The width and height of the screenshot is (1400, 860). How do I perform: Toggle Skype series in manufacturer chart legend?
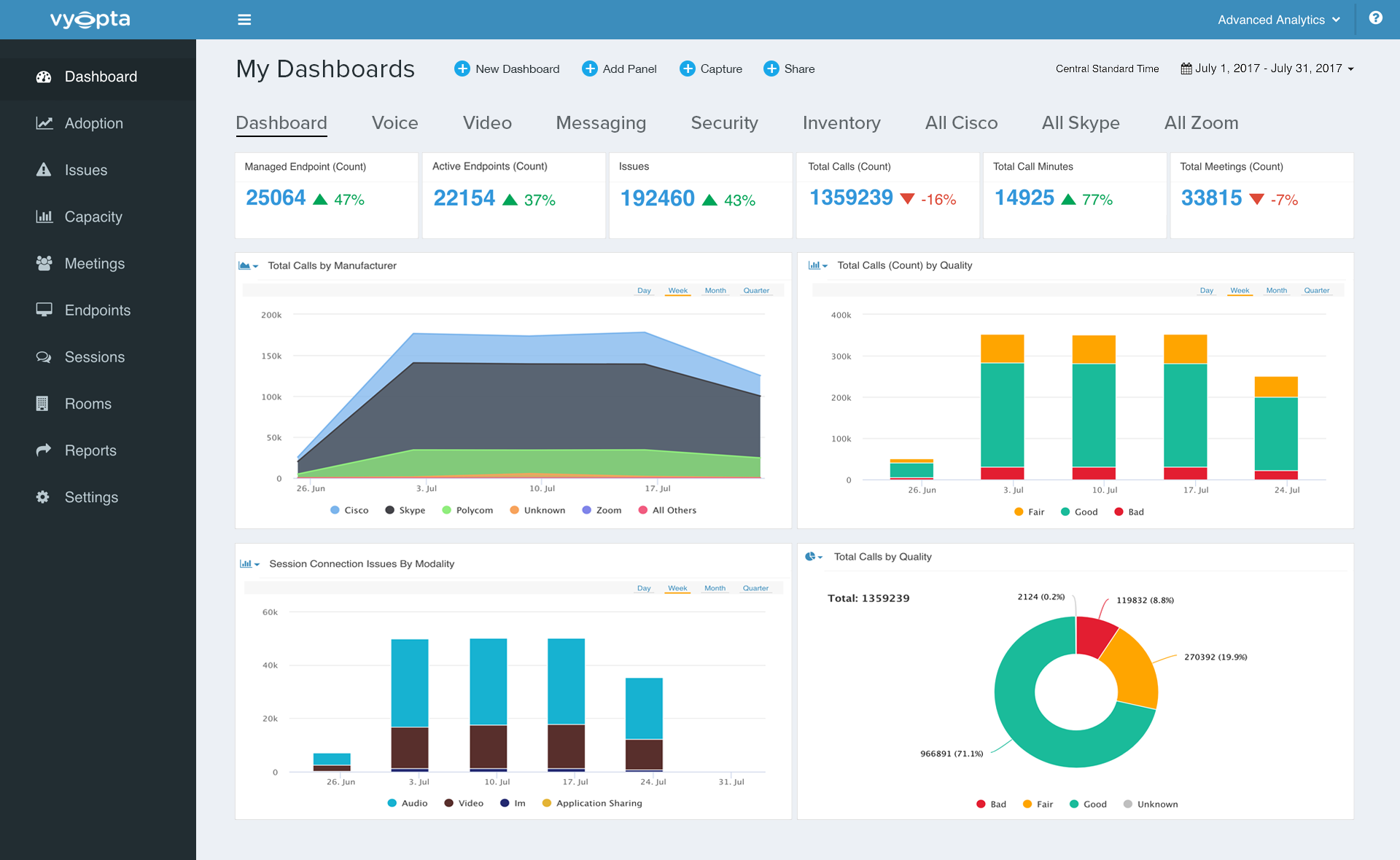(405, 510)
